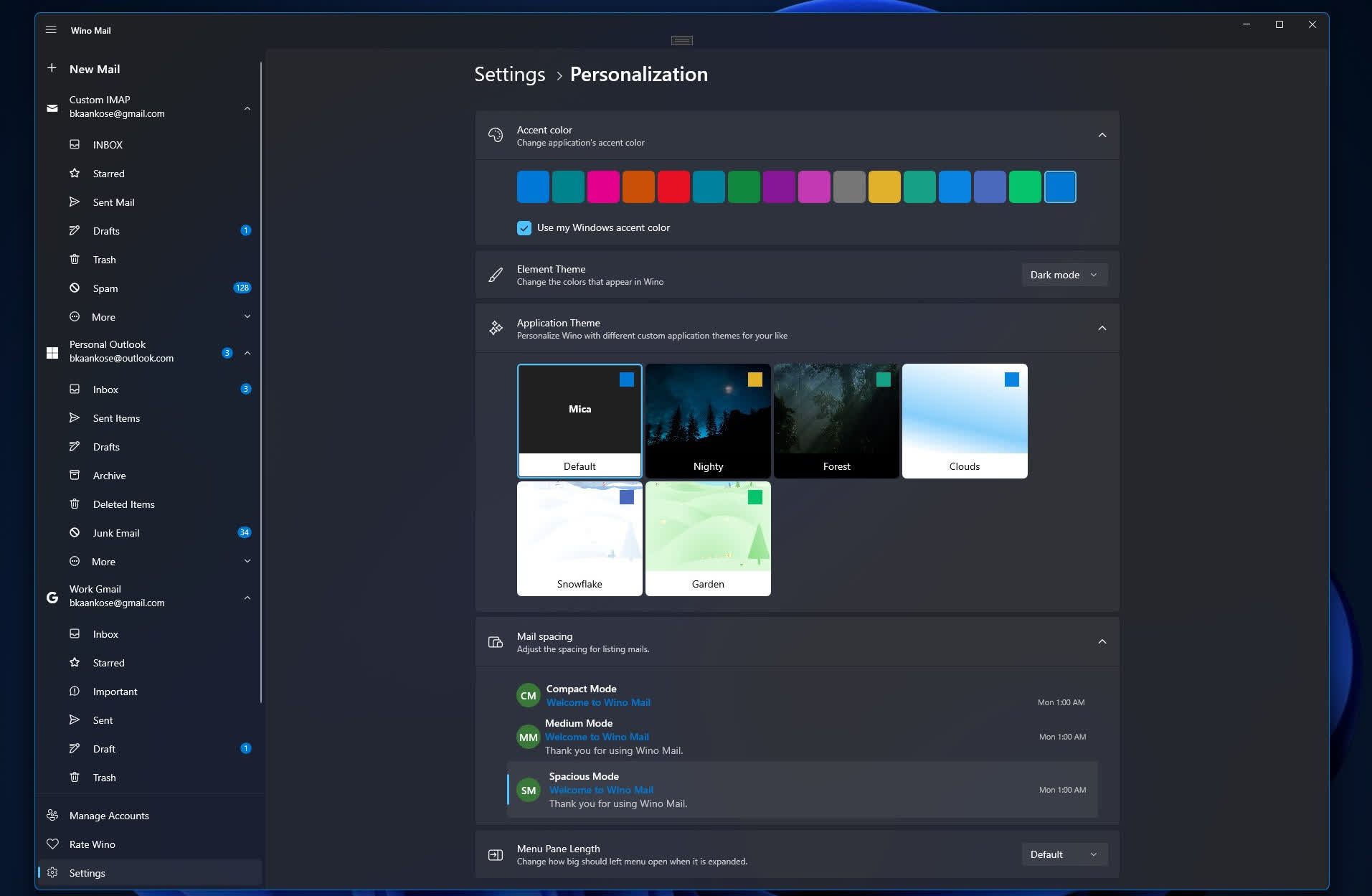1372x896 pixels.
Task: Click the Manage Accounts icon
Action: point(52,816)
